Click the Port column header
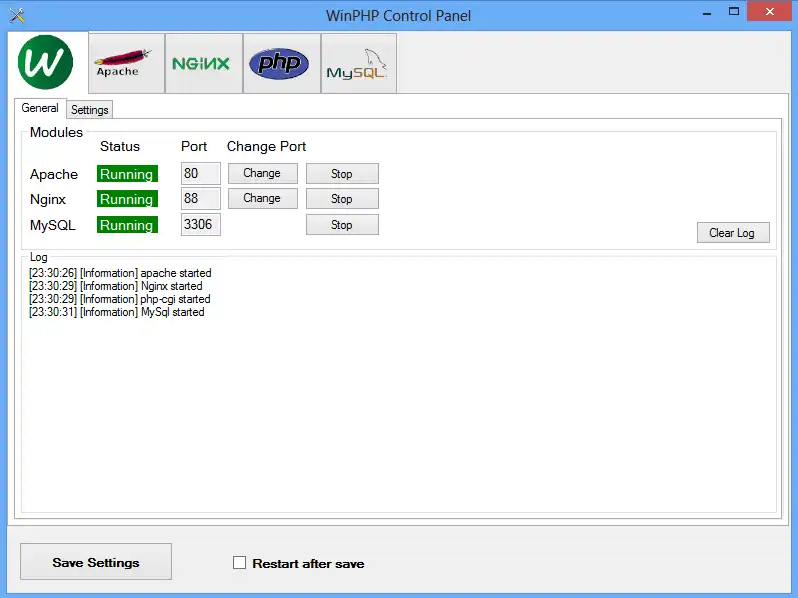 tap(194, 147)
